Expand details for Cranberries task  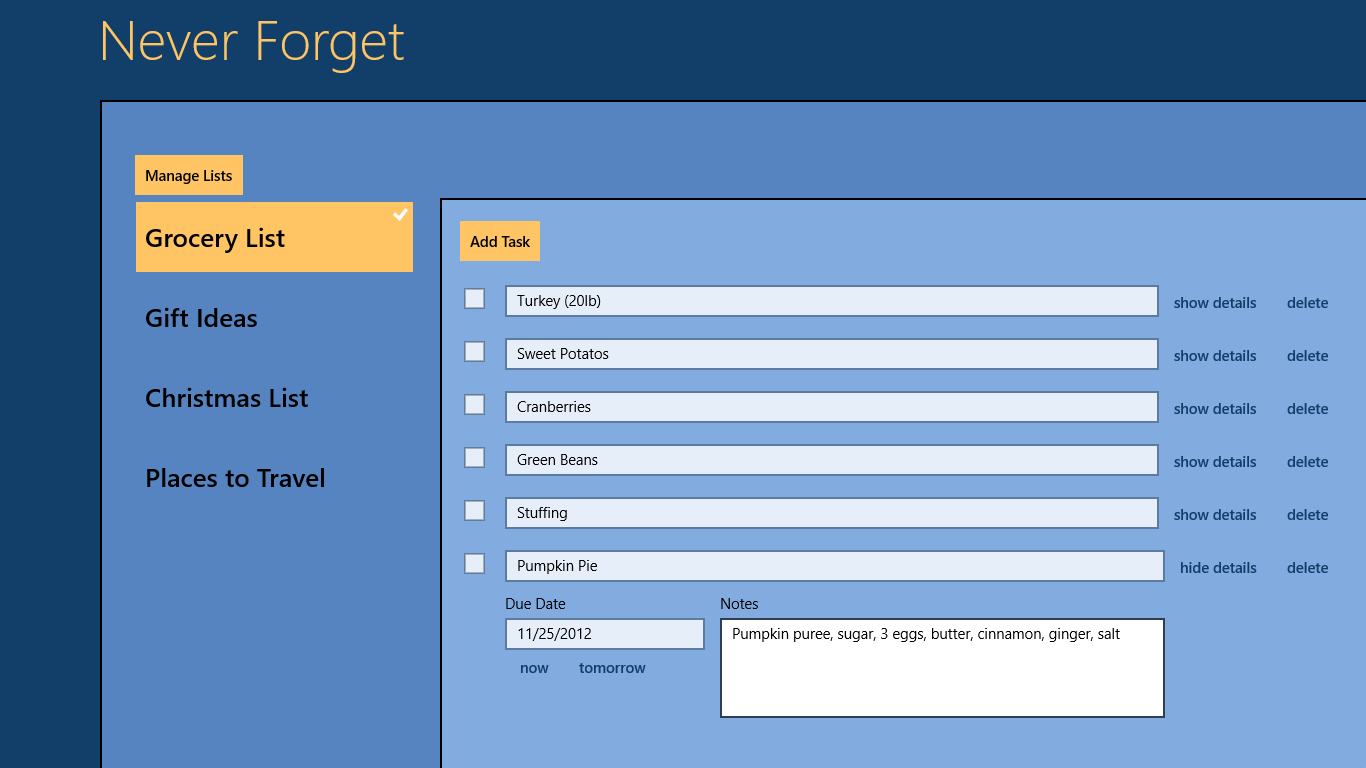pos(1215,409)
